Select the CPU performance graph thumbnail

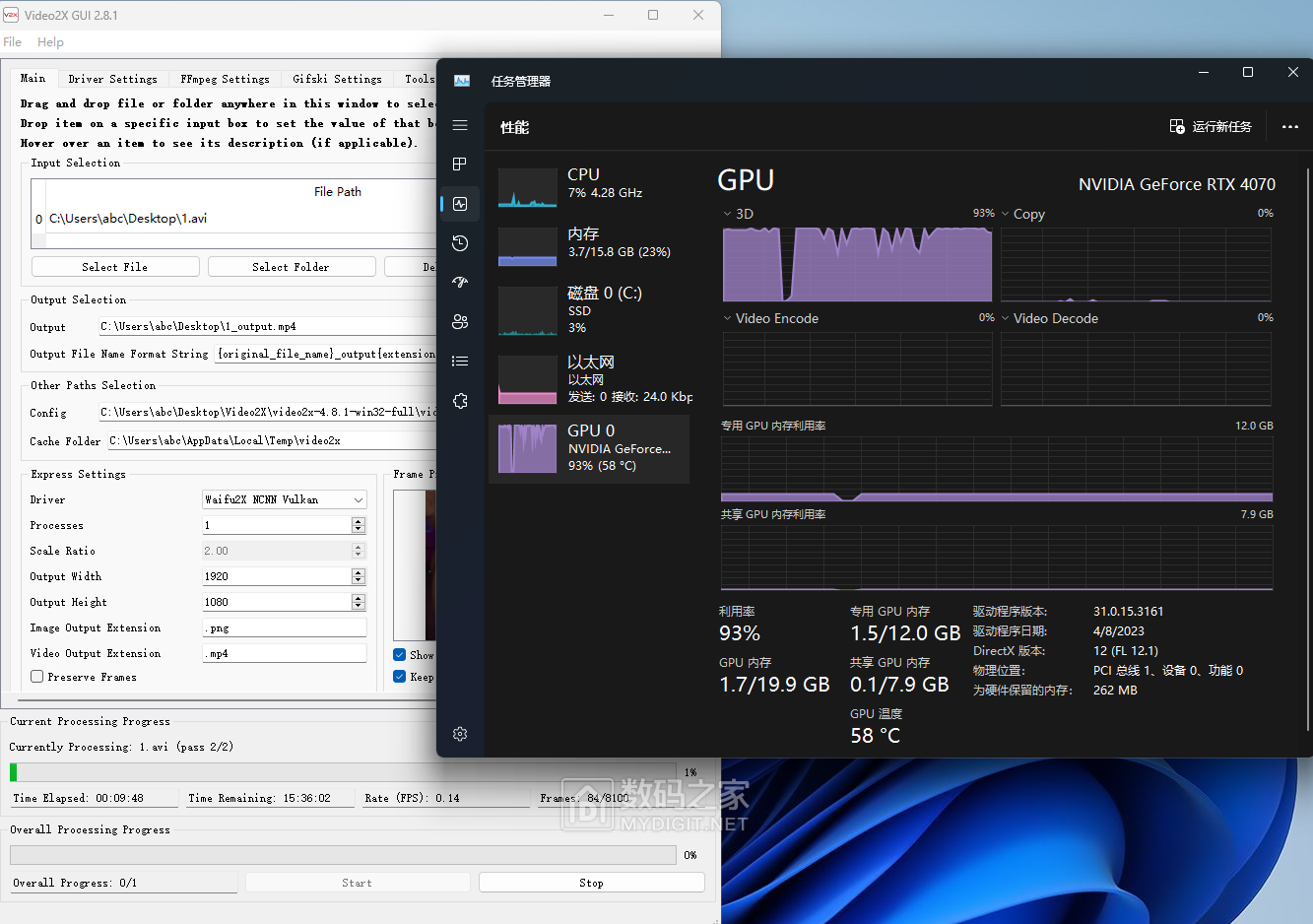(528, 187)
